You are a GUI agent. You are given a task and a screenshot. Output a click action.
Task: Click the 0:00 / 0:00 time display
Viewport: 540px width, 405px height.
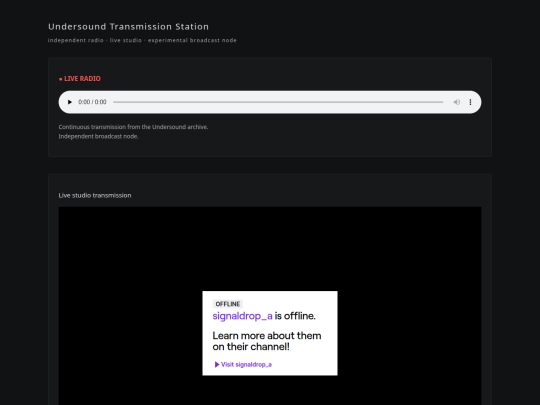[92, 102]
